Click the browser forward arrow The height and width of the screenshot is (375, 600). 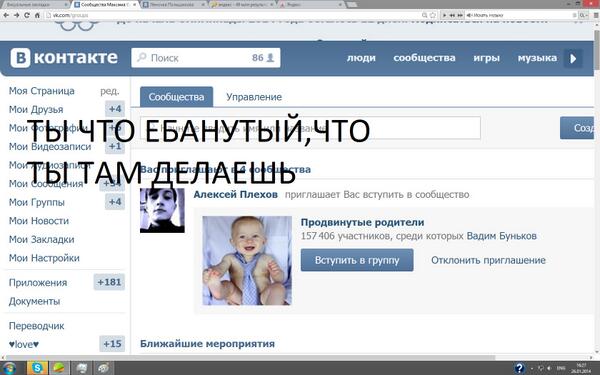coord(16,15)
